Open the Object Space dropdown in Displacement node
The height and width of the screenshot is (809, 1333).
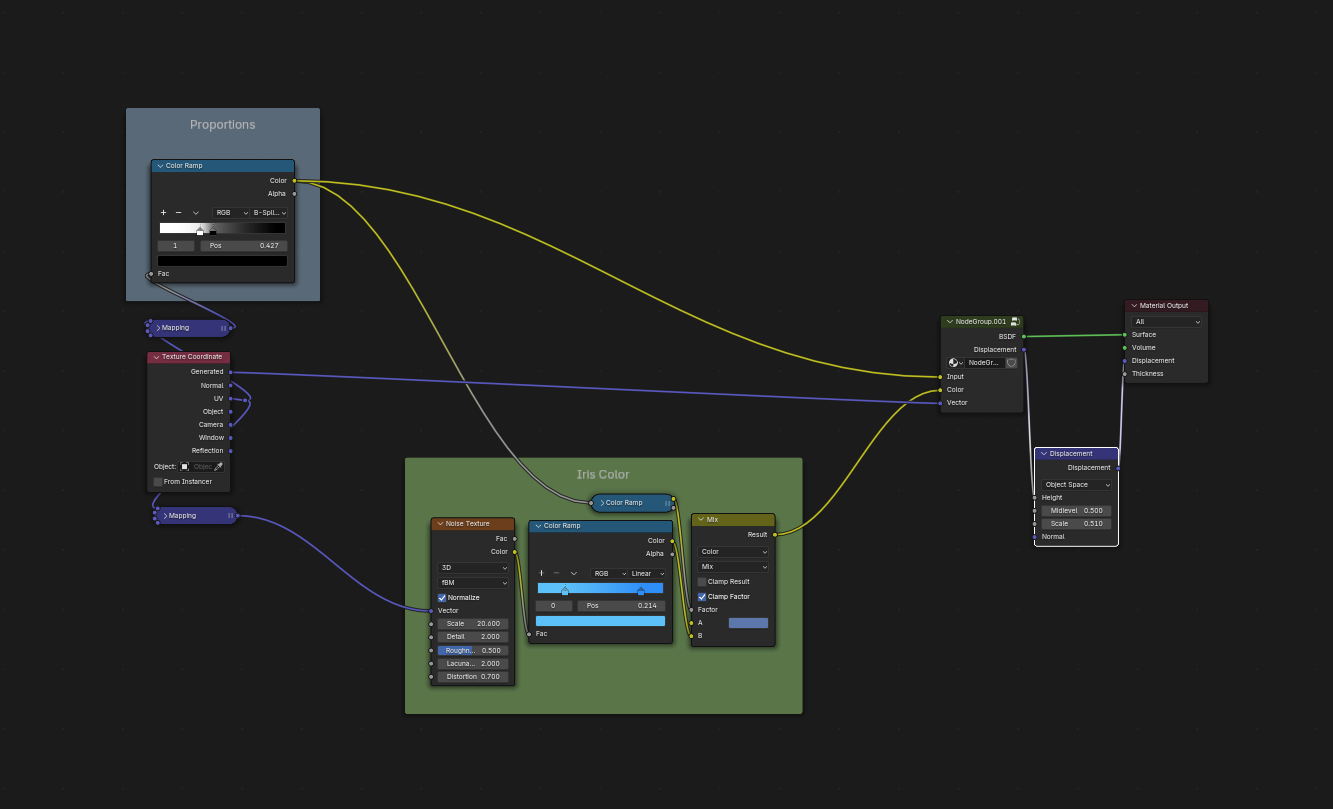pyautogui.click(x=1075, y=484)
